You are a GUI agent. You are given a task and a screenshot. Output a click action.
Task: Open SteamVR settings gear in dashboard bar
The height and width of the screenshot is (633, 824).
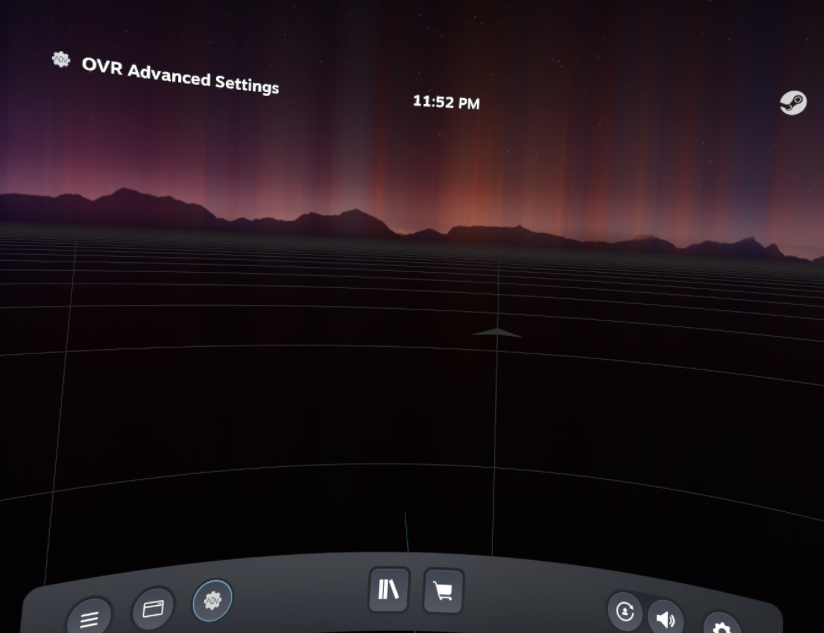point(722,624)
